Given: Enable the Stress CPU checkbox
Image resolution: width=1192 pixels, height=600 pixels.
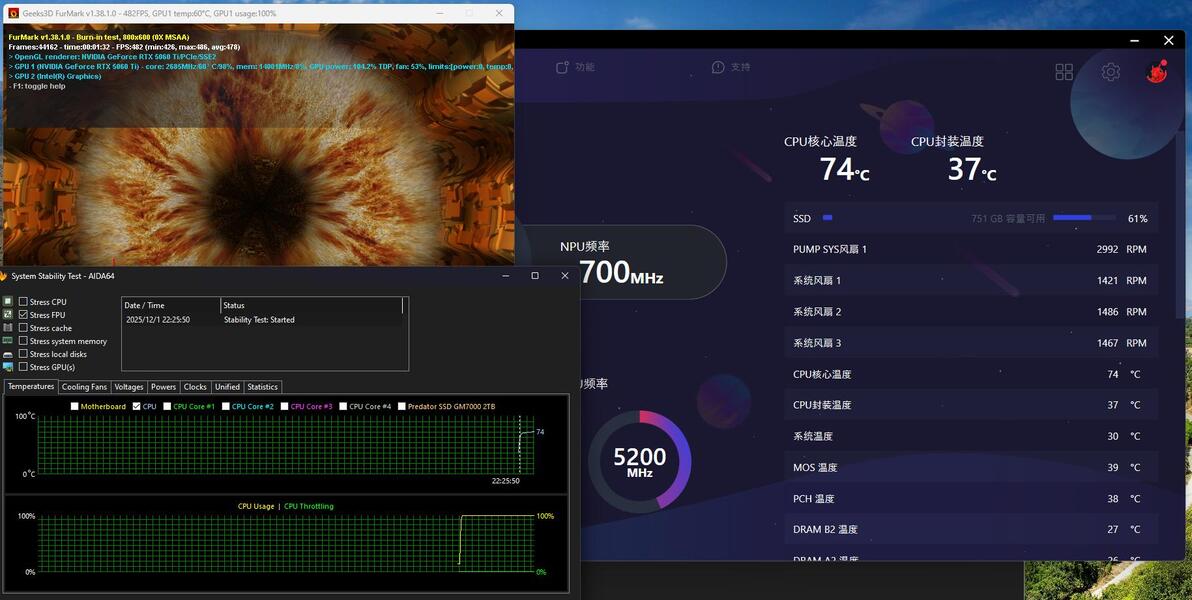Looking at the screenshot, I should [24, 302].
